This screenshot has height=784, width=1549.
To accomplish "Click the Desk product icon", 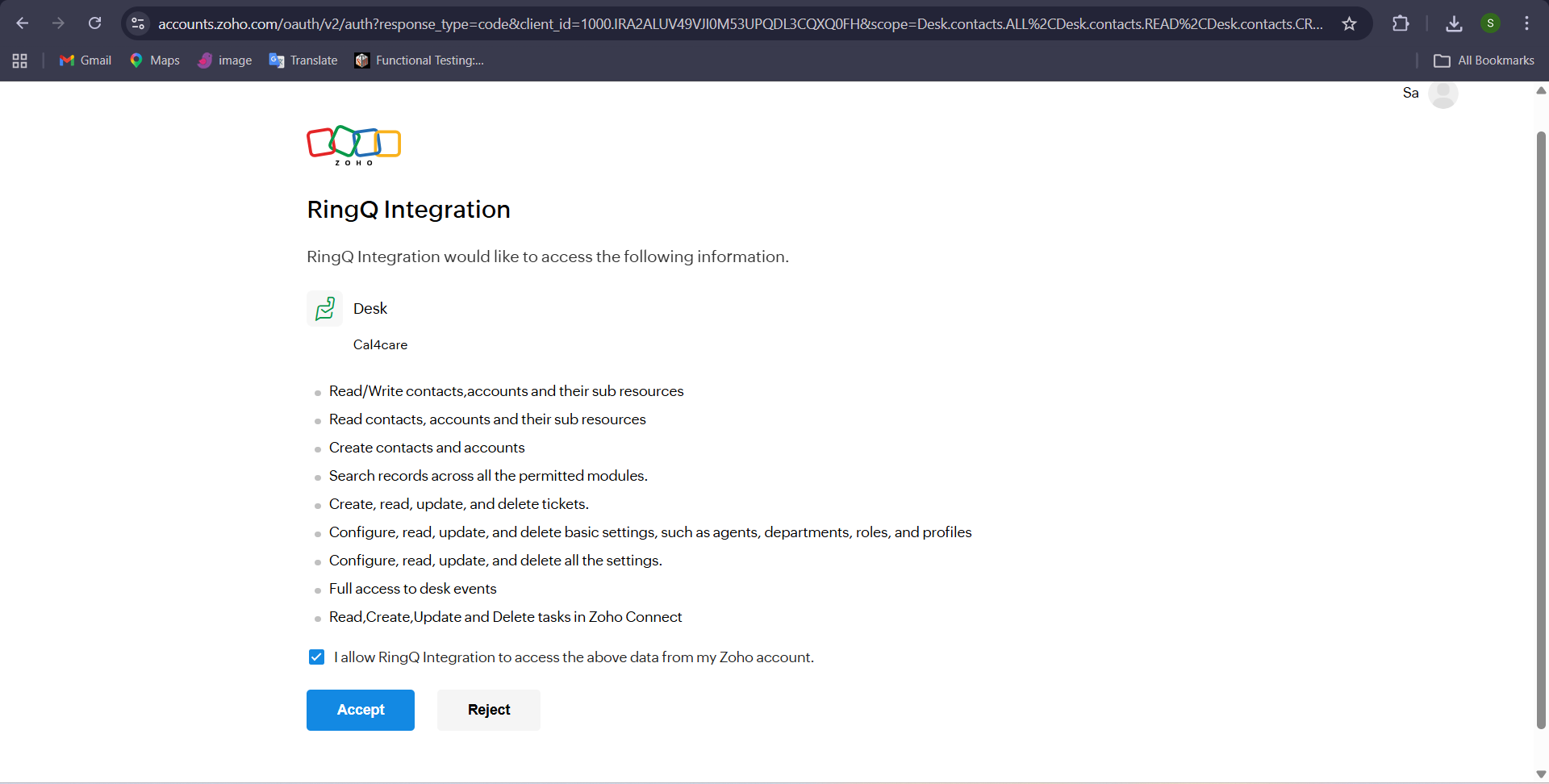I will (x=324, y=308).
